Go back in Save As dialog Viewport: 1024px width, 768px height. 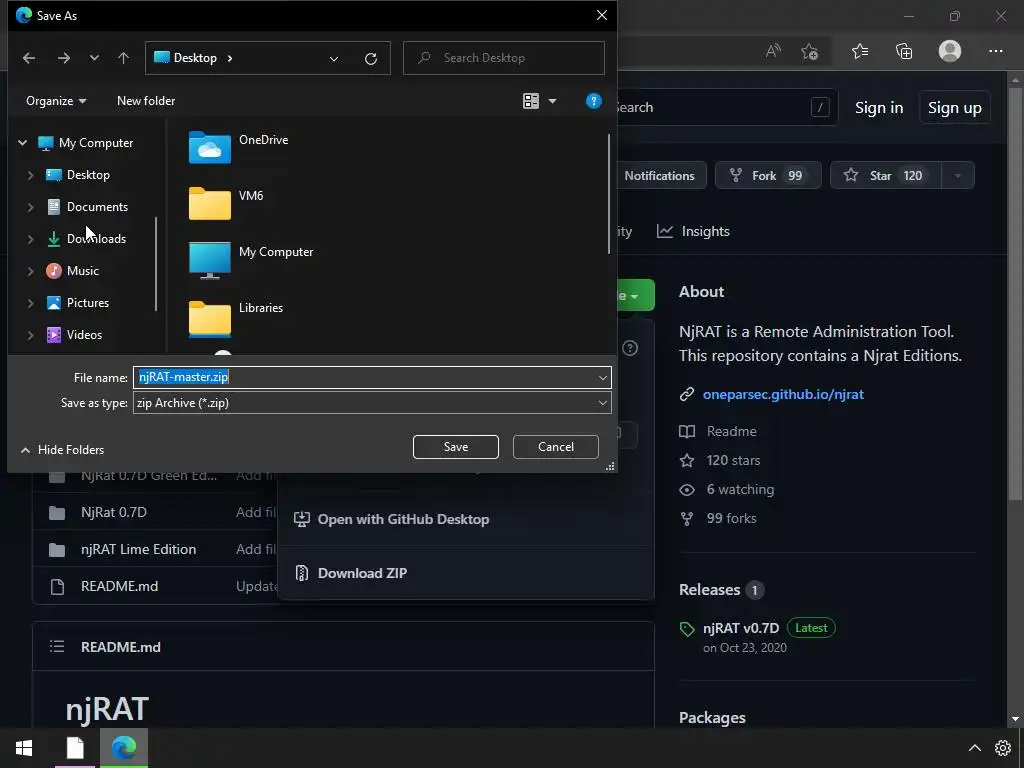29,58
